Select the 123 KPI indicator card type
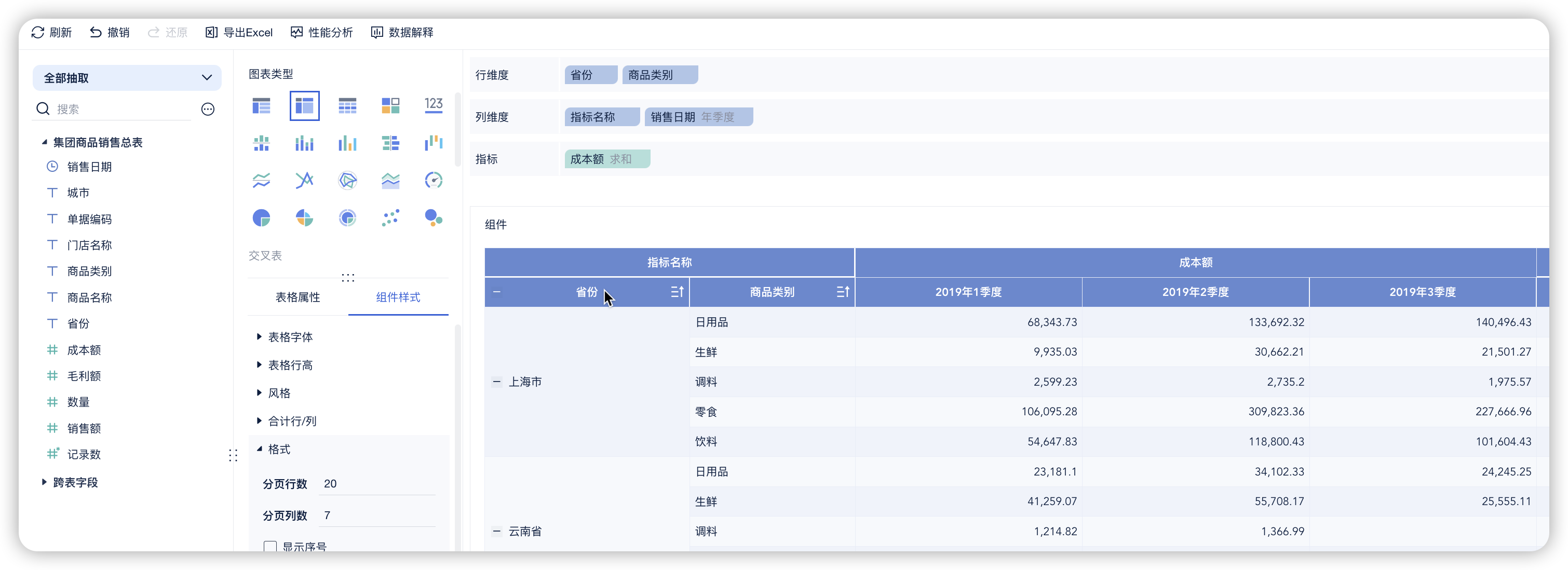The width and height of the screenshot is (1568, 570). tap(434, 105)
